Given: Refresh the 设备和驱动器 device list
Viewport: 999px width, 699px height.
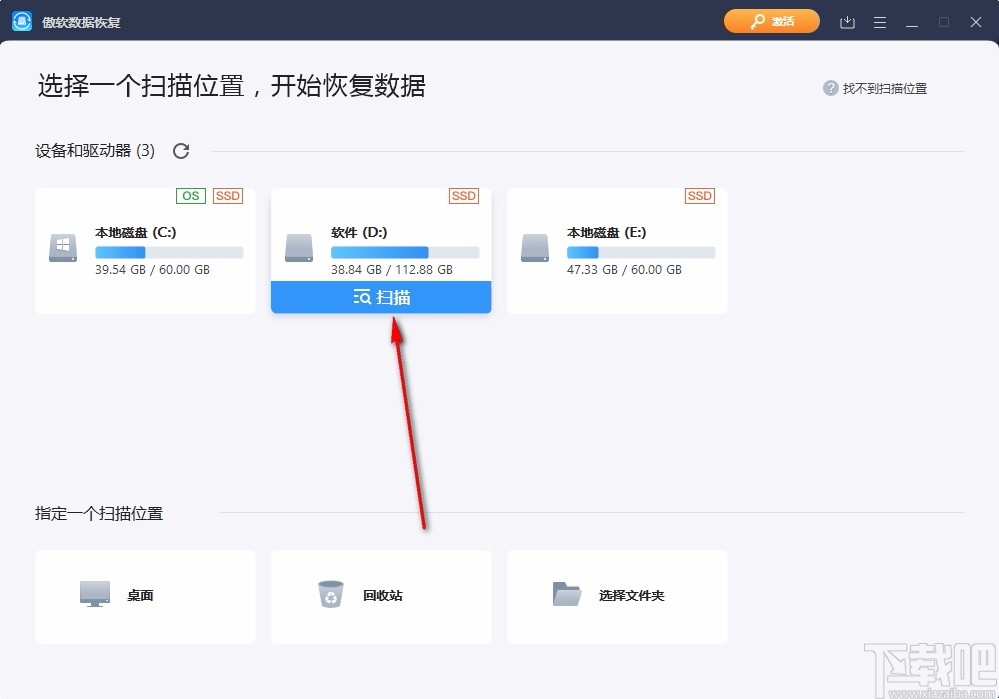Looking at the screenshot, I should click(181, 150).
